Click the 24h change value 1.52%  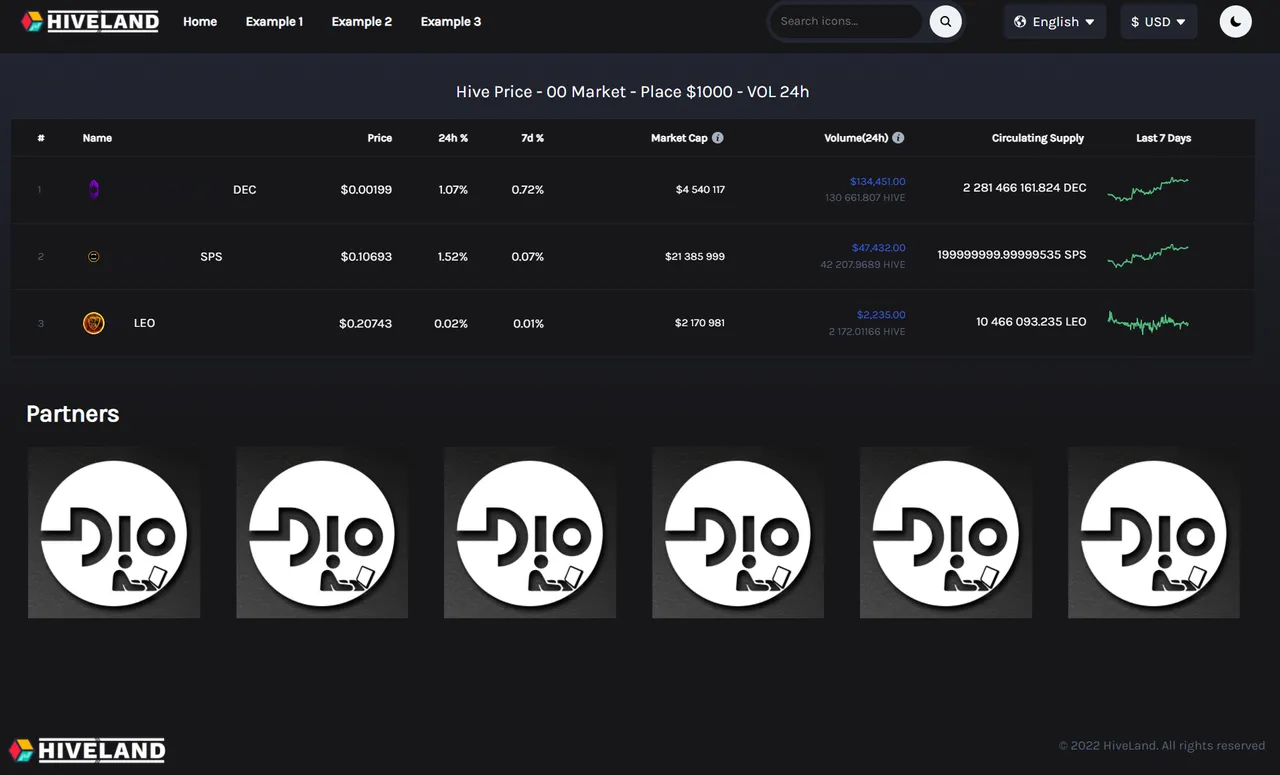453,257
